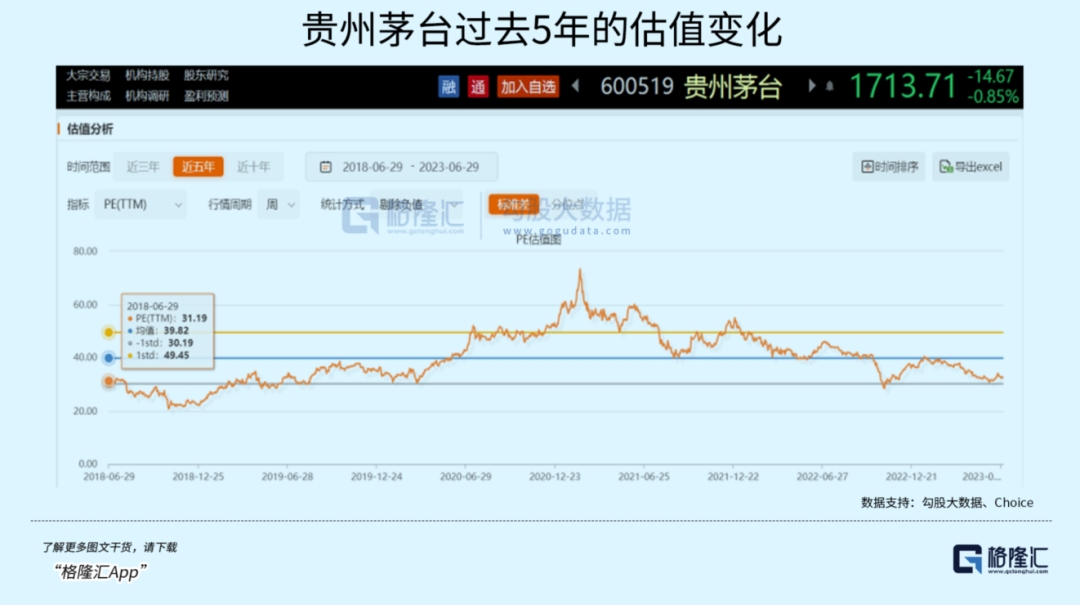The image size is (1080, 605).
Task: Open PE(TTM) indicator dropdown
Action: 141,205
